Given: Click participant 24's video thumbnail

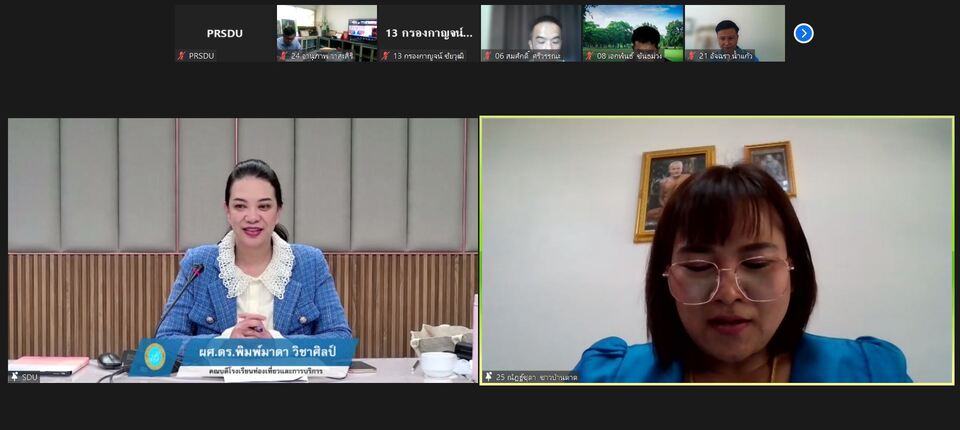Looking at the screenshot, I should (327, 30).
